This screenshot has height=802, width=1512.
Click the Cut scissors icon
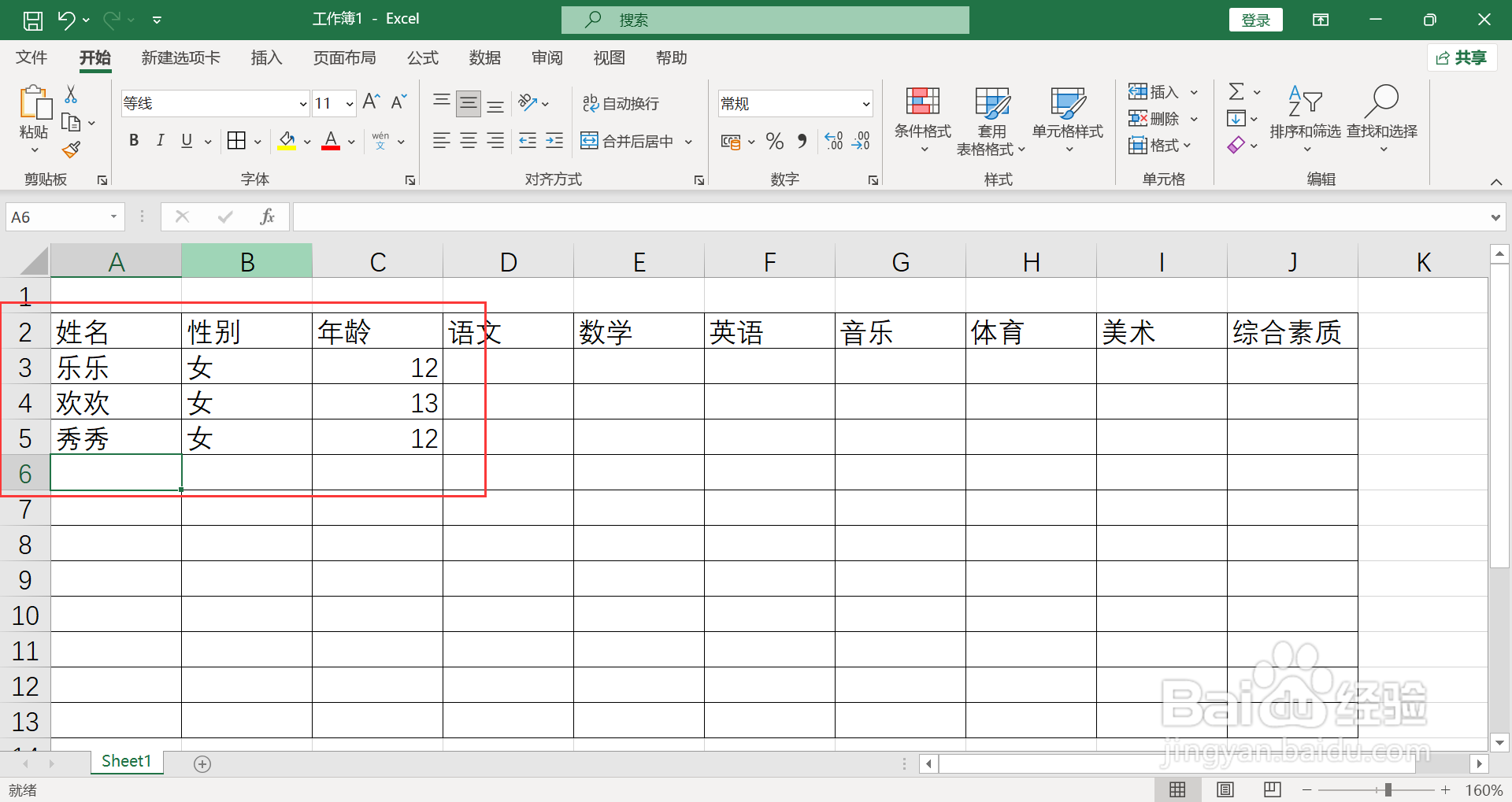pos(71,94)
